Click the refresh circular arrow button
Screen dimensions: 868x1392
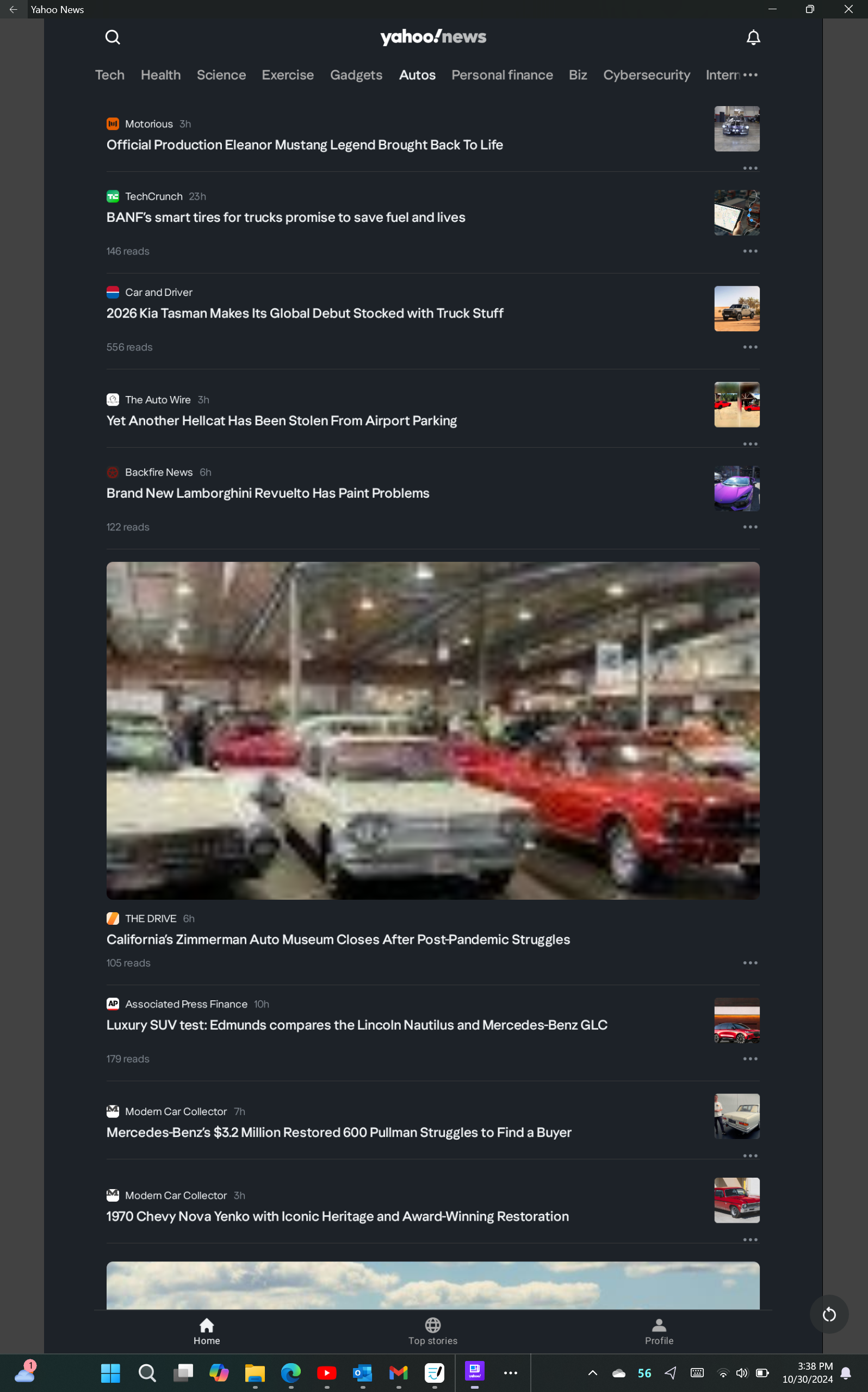[829, 1315]
